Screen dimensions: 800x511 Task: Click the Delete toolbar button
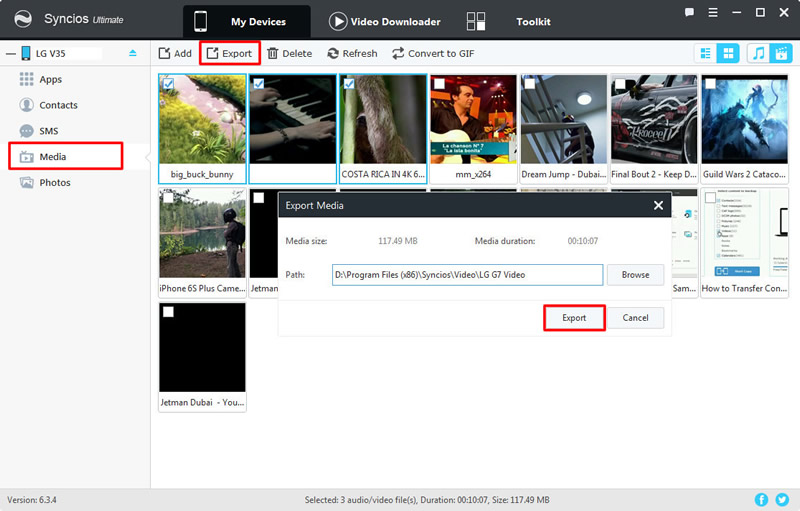pos(290,53)
